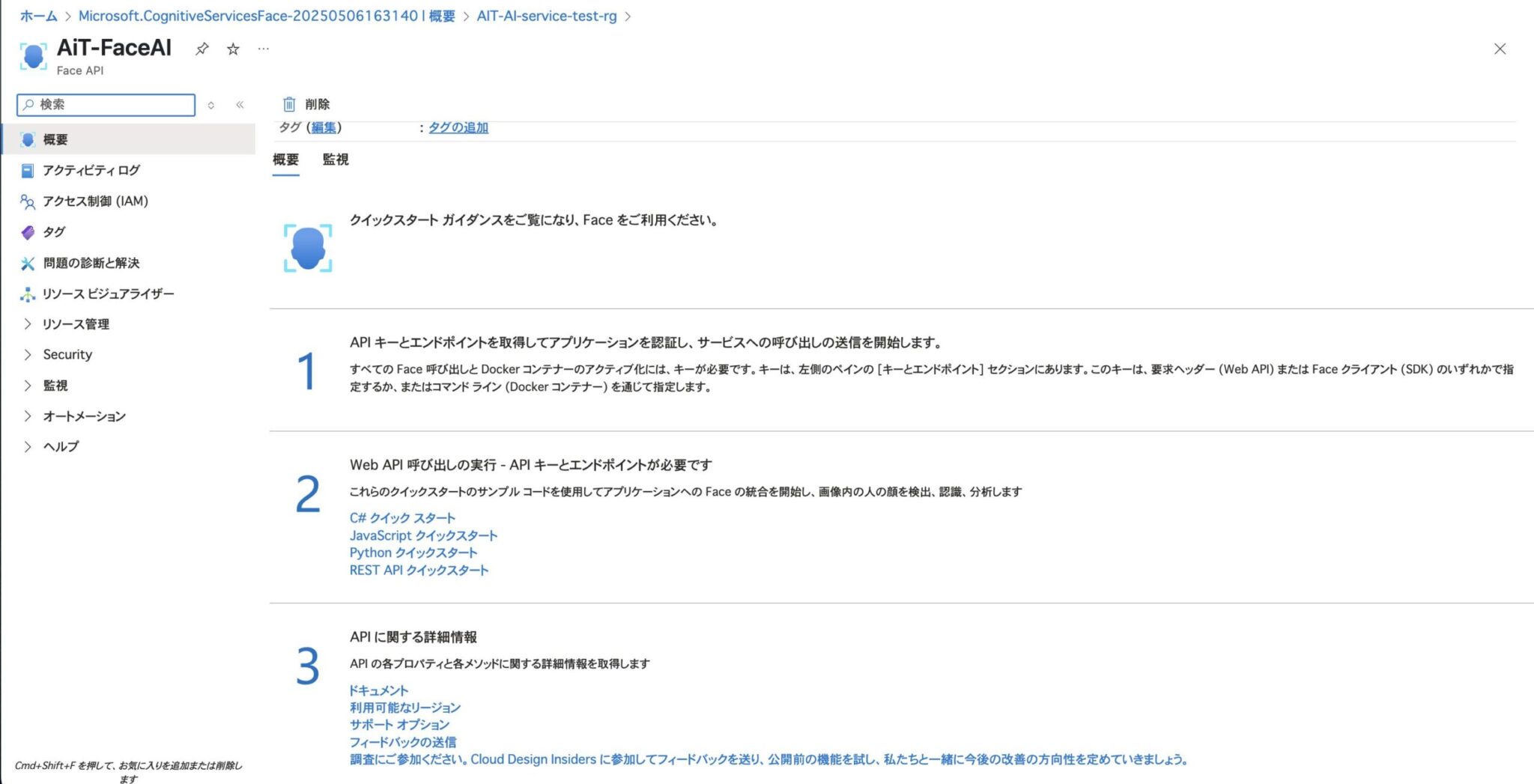Expand the Security section
The image size is (1534, 784).
67,354
